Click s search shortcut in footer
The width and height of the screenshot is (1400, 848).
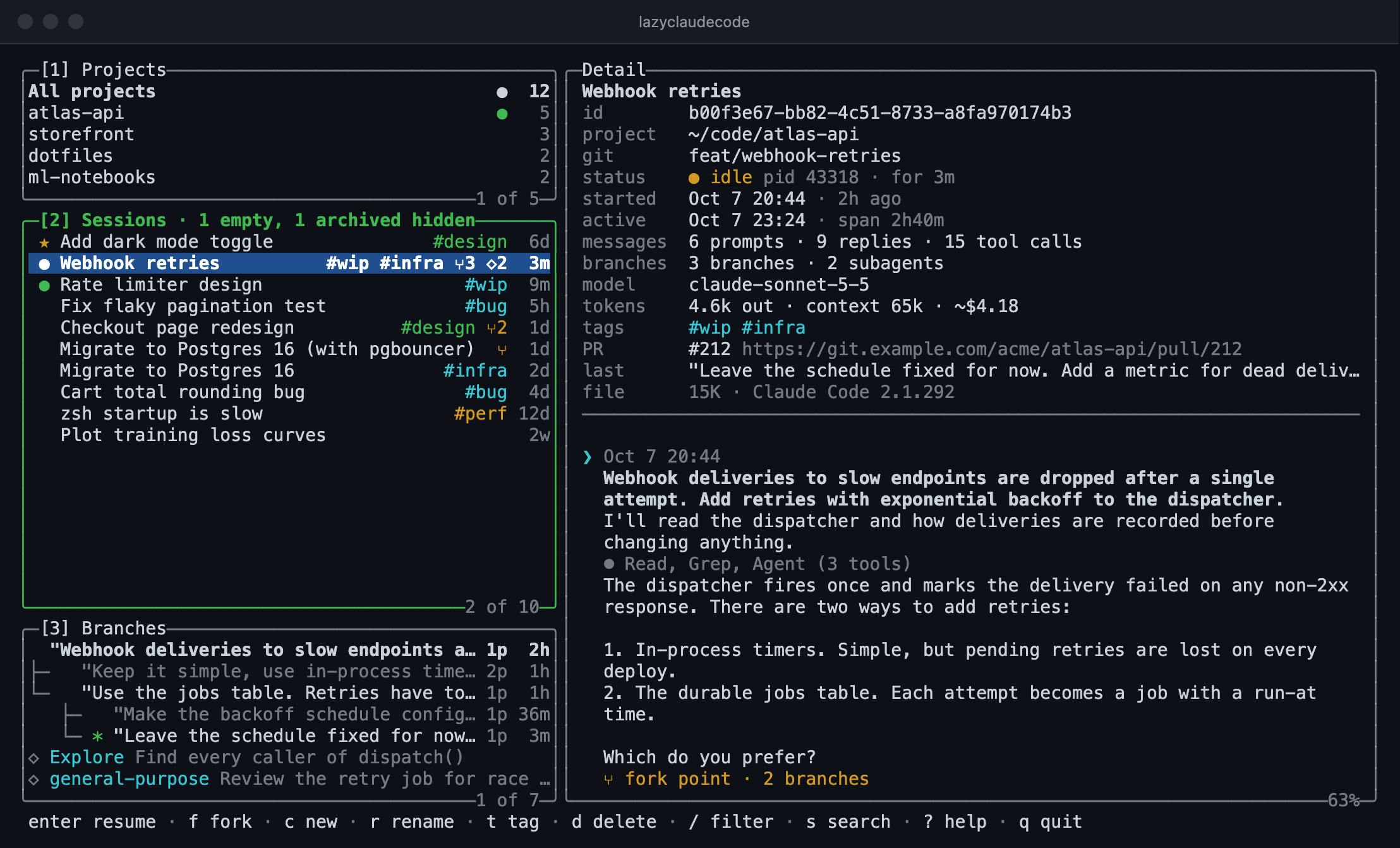point(848,822)
